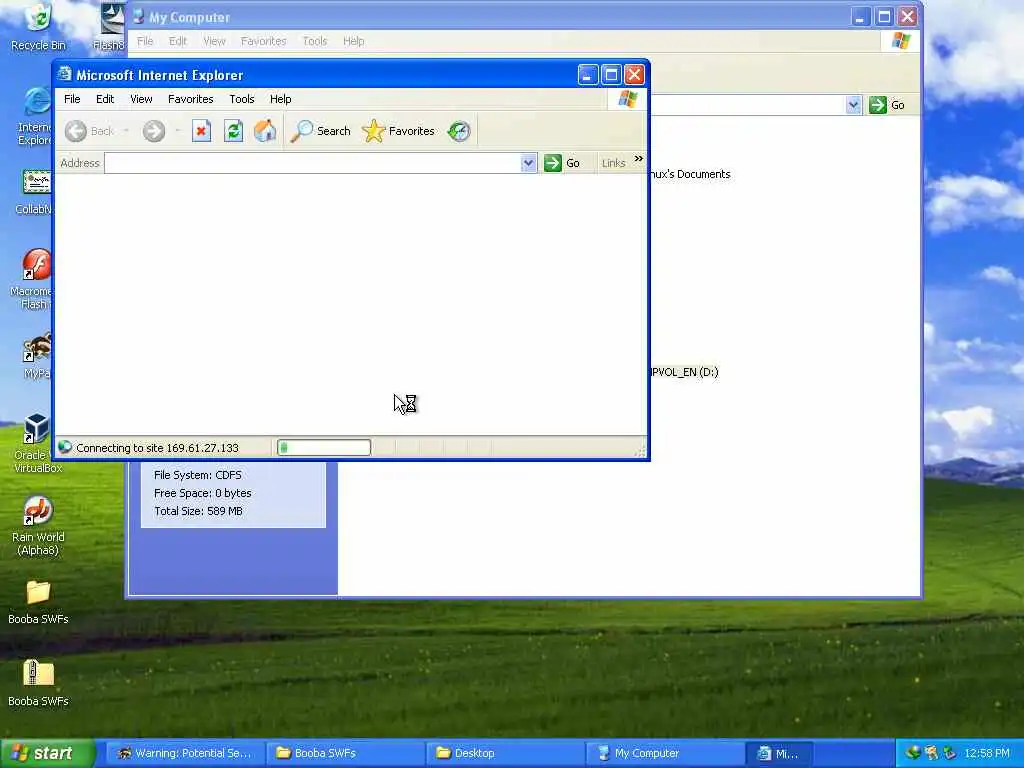Click the Windows flag throbber in Internet Explorer

[x=628, y=99]
